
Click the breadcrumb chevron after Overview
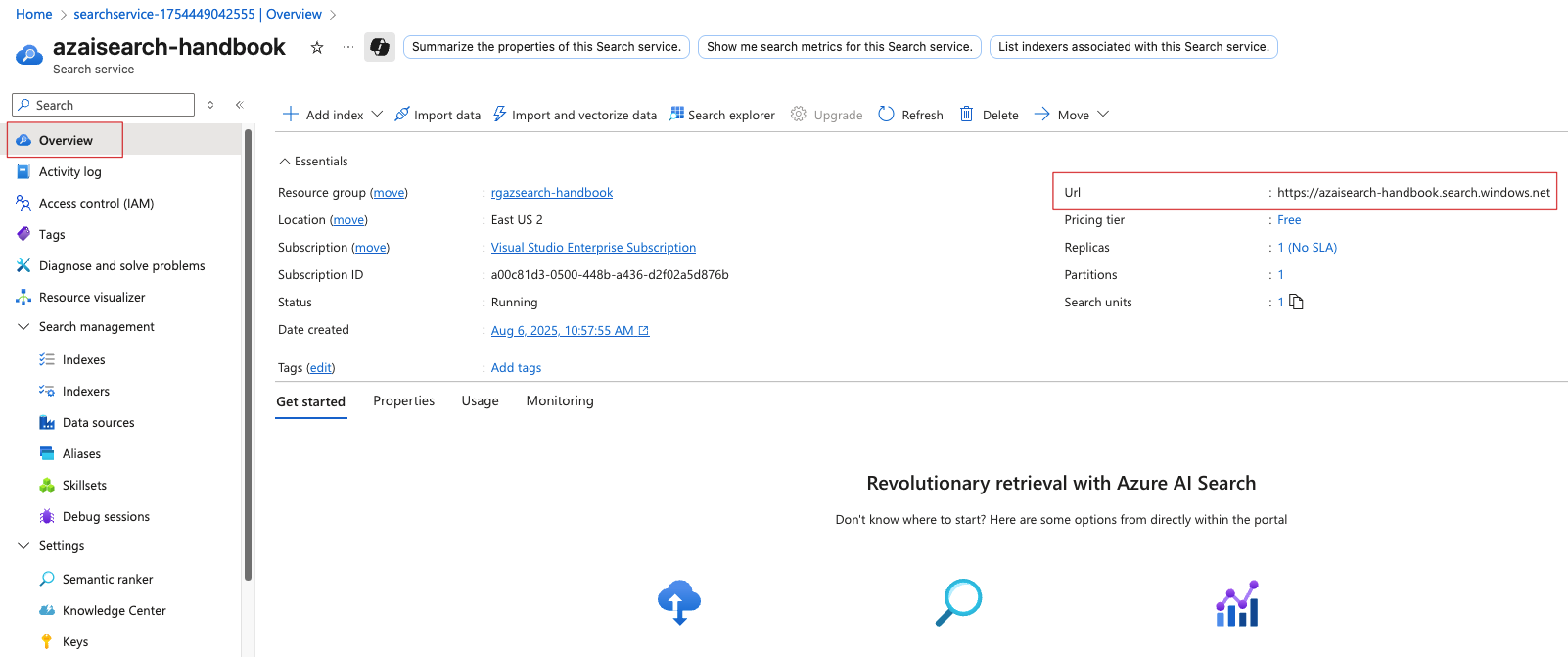(333, 15)
